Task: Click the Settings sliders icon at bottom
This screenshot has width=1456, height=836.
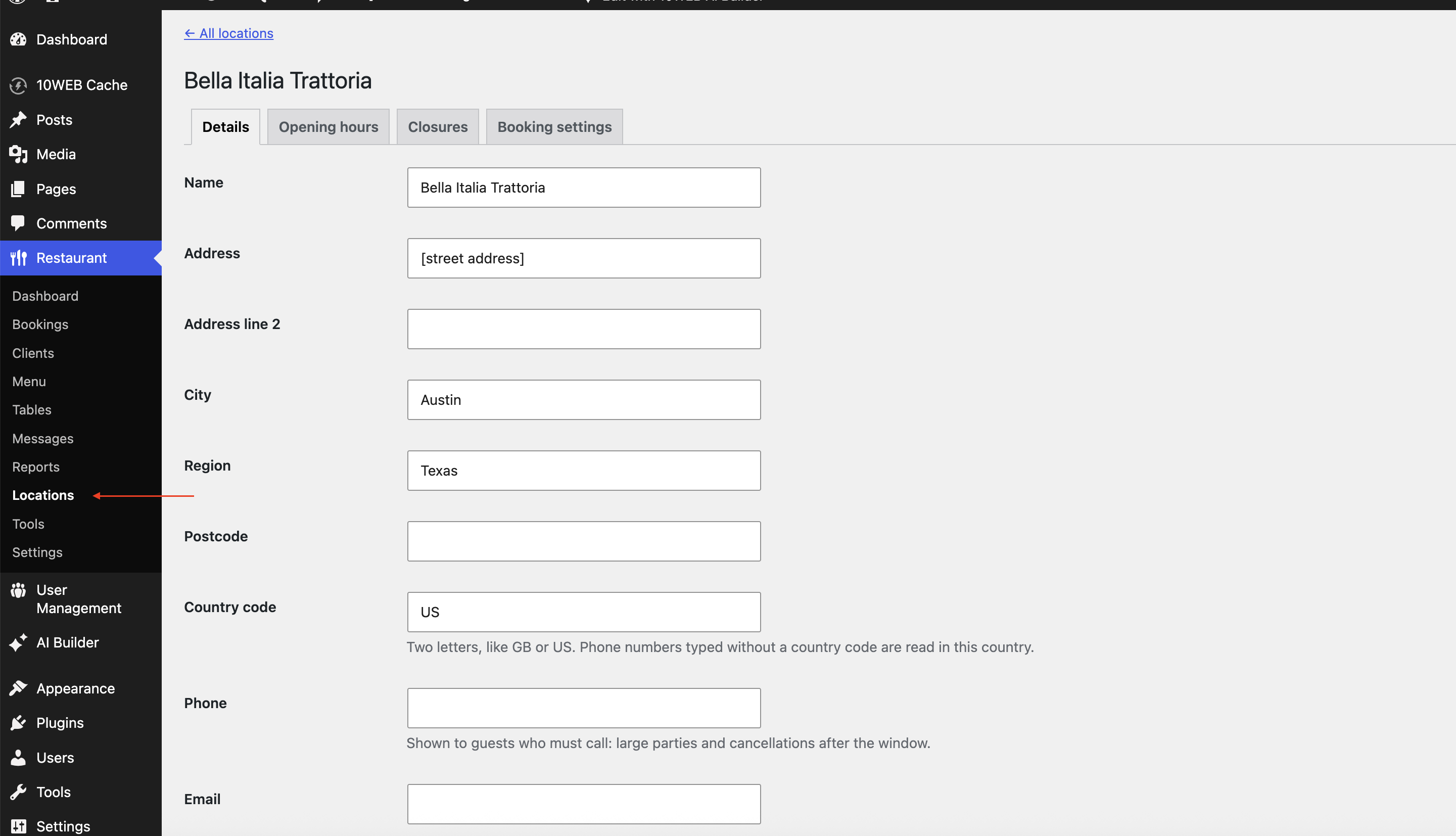Action: pyautogui.click(x=18, y=827)
